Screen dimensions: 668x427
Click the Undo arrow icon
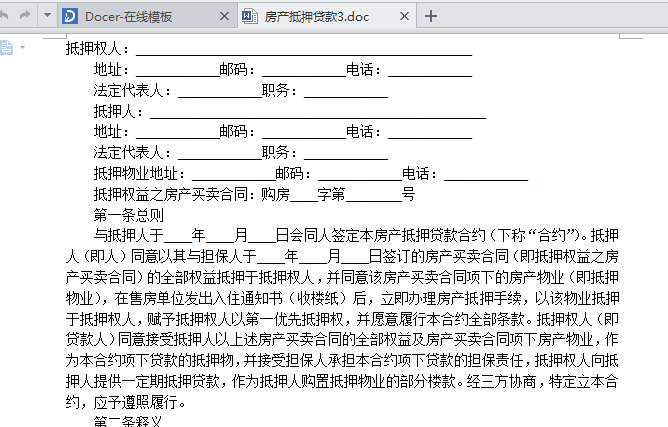4,16
